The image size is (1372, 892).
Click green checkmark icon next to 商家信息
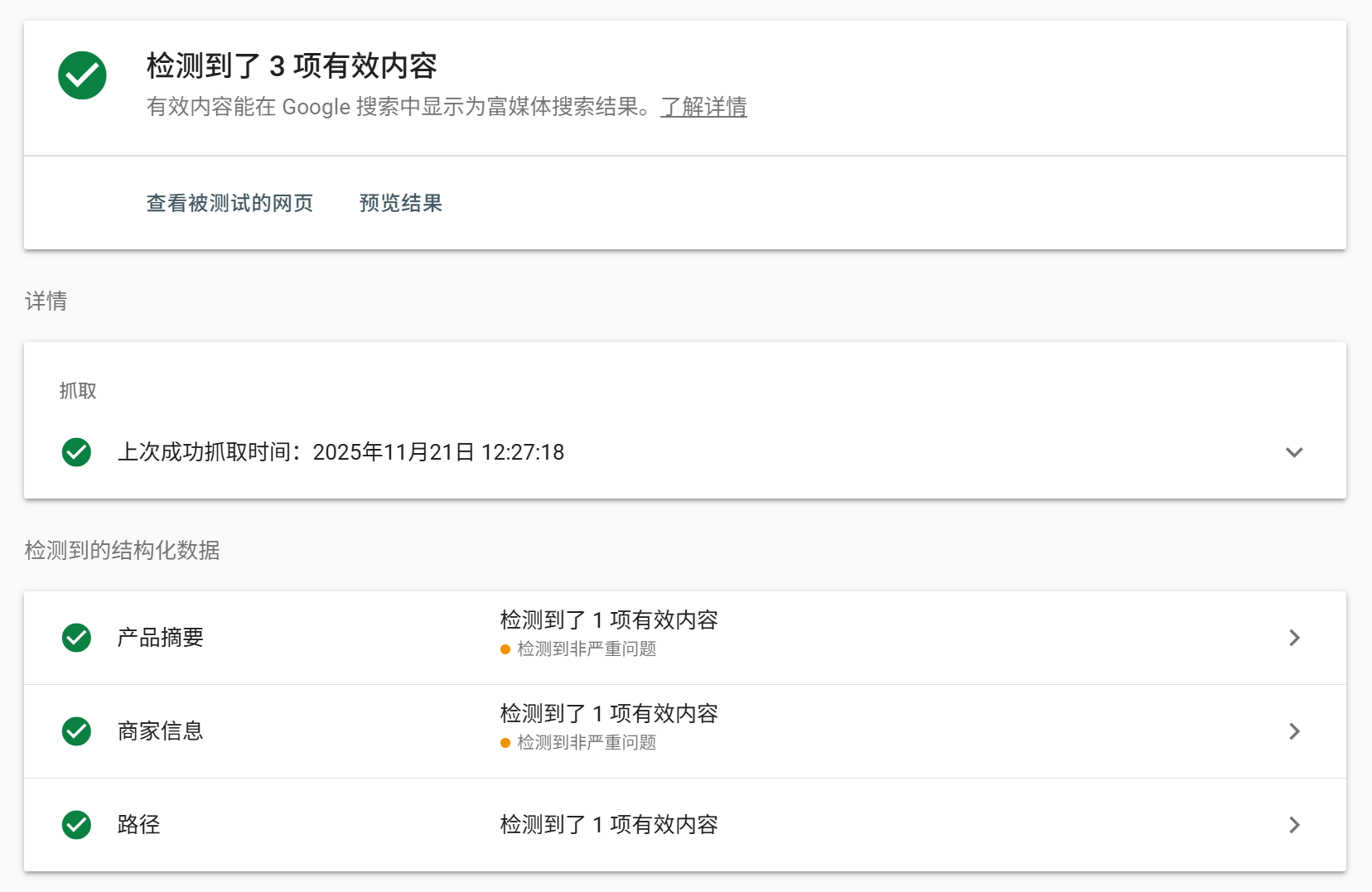[77, 731]
